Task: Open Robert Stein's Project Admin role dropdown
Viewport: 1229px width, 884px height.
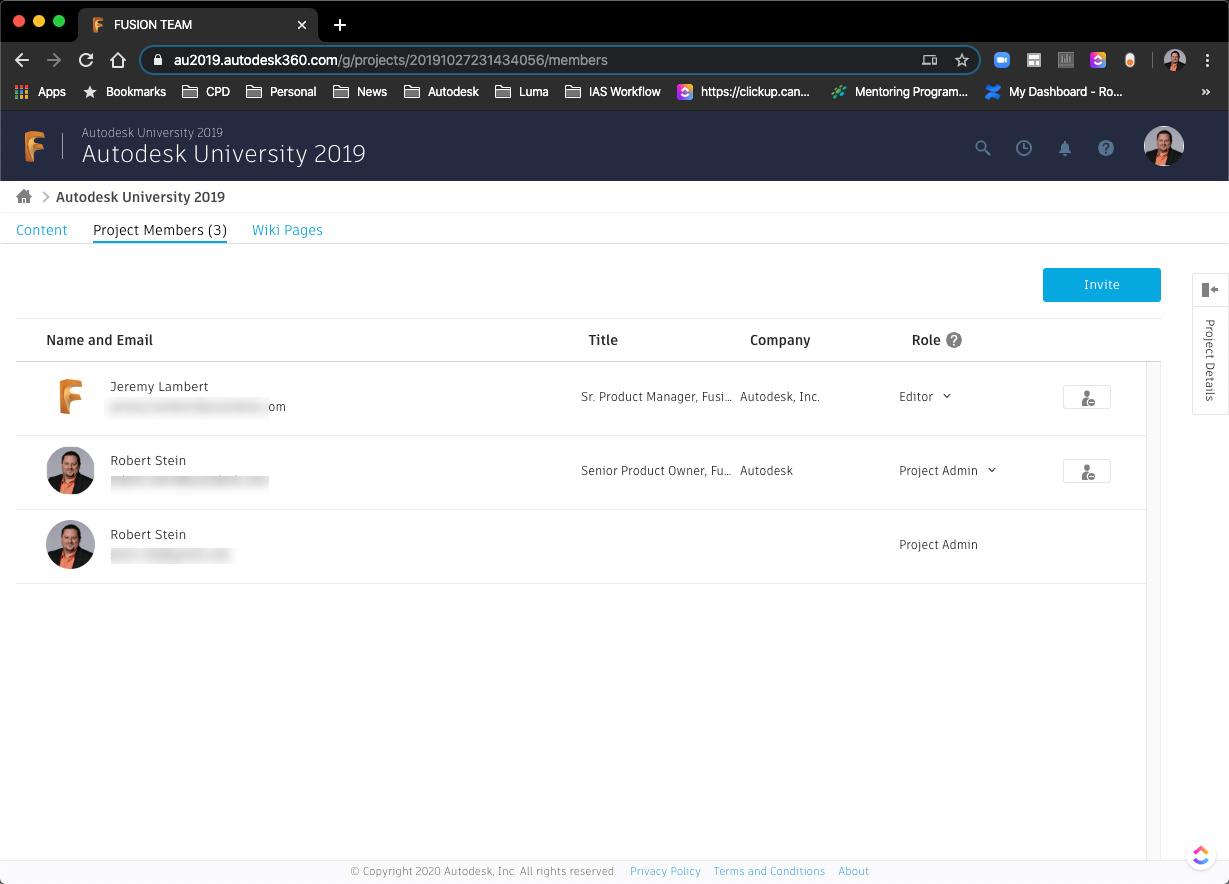Action: [947, 471]
